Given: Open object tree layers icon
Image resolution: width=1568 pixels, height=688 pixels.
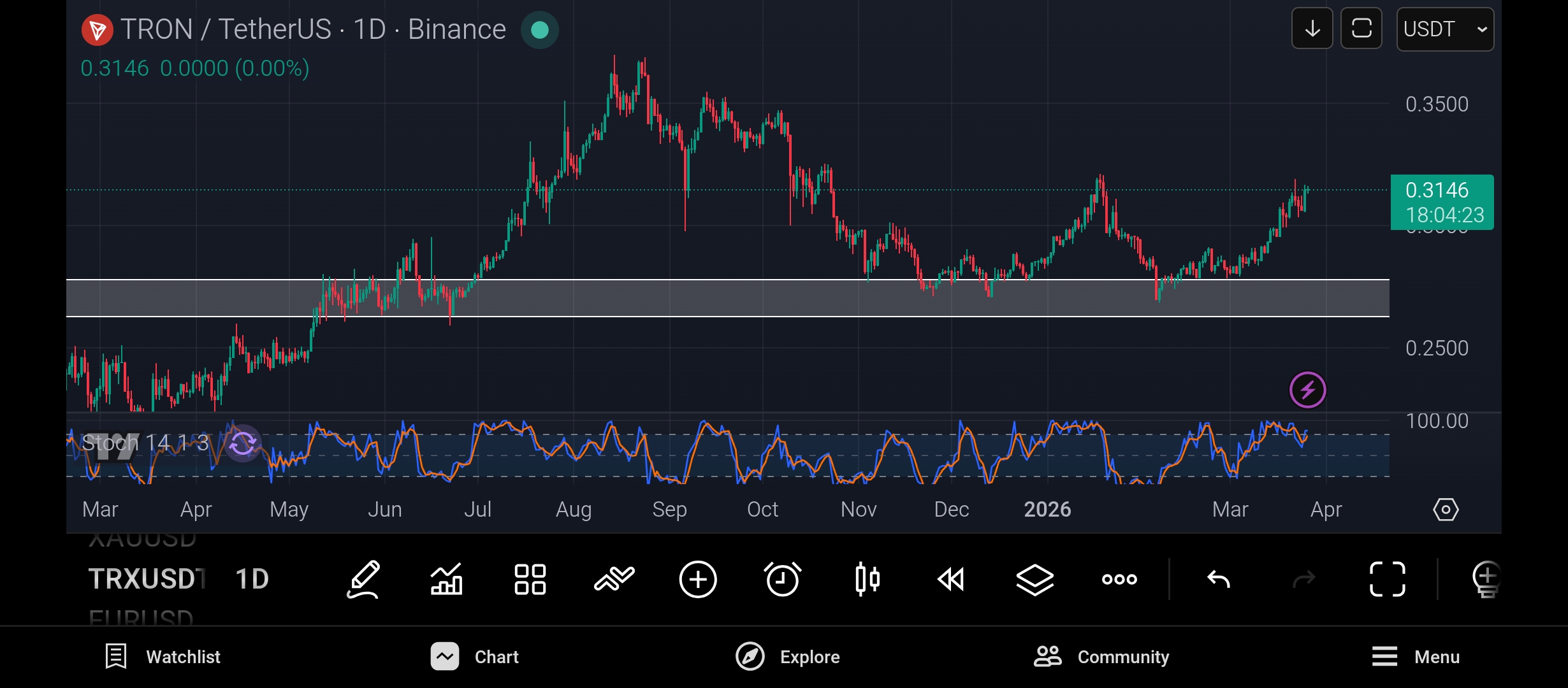Looking at the screenshot, I should pos(1034,579).
